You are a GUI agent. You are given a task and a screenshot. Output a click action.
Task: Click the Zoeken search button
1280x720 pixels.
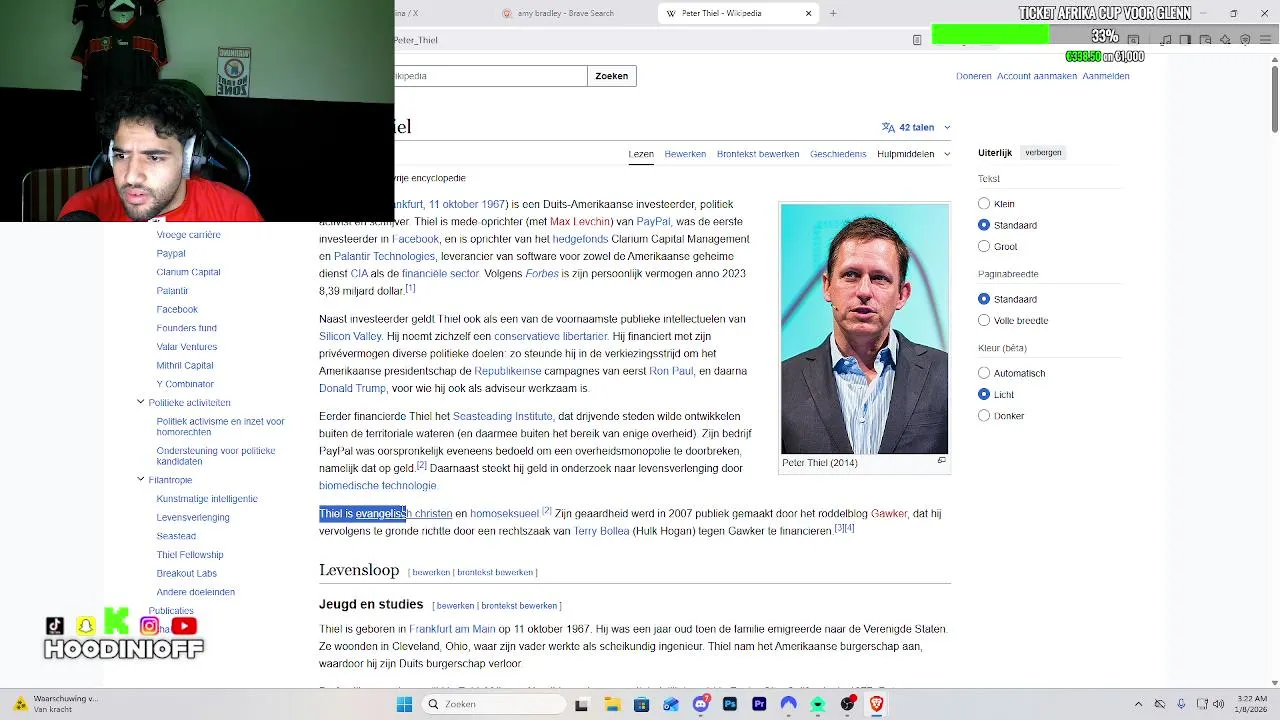(x=612, y=76)
